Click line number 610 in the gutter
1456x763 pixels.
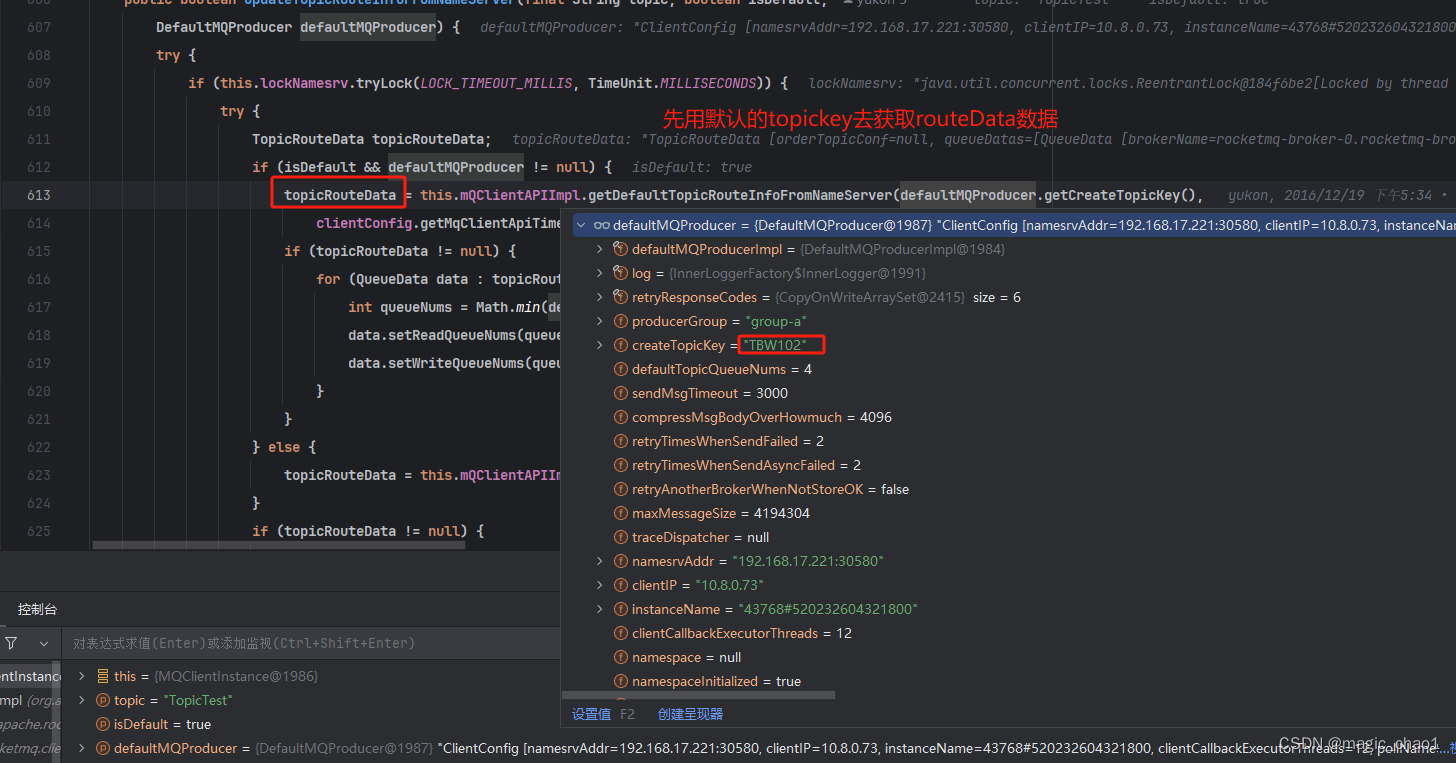coord(39,111)
